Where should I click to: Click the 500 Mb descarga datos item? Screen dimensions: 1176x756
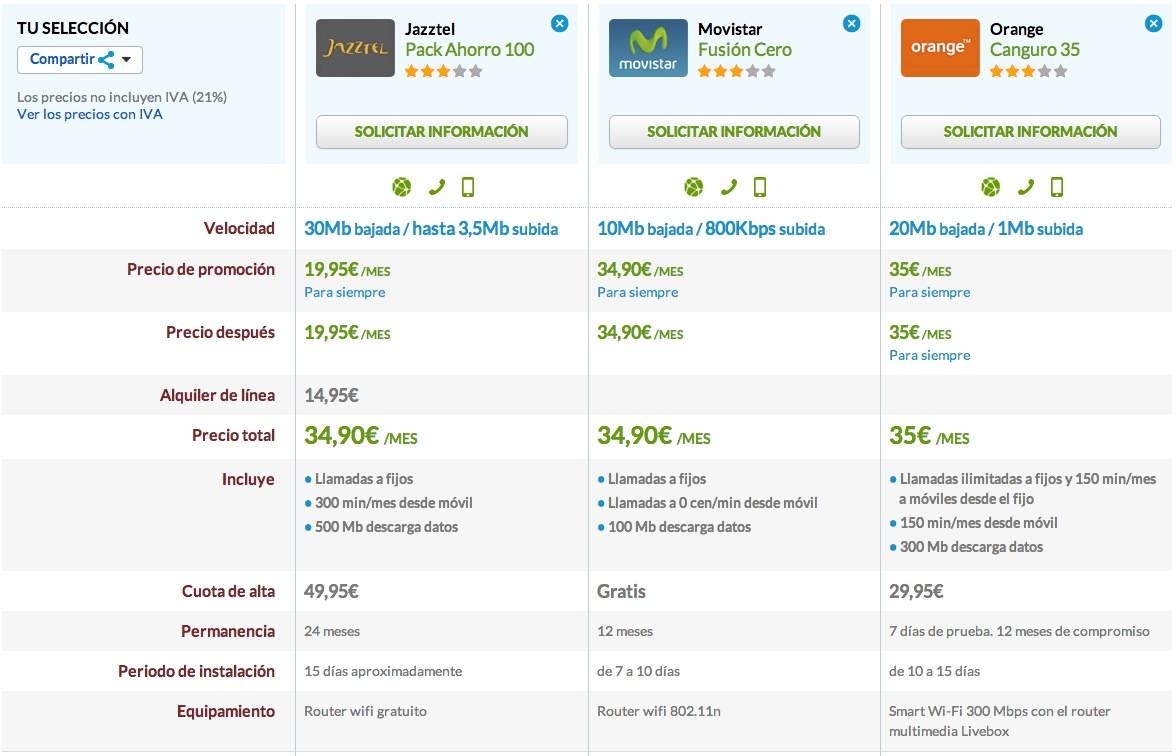click(x=386, y=527)
